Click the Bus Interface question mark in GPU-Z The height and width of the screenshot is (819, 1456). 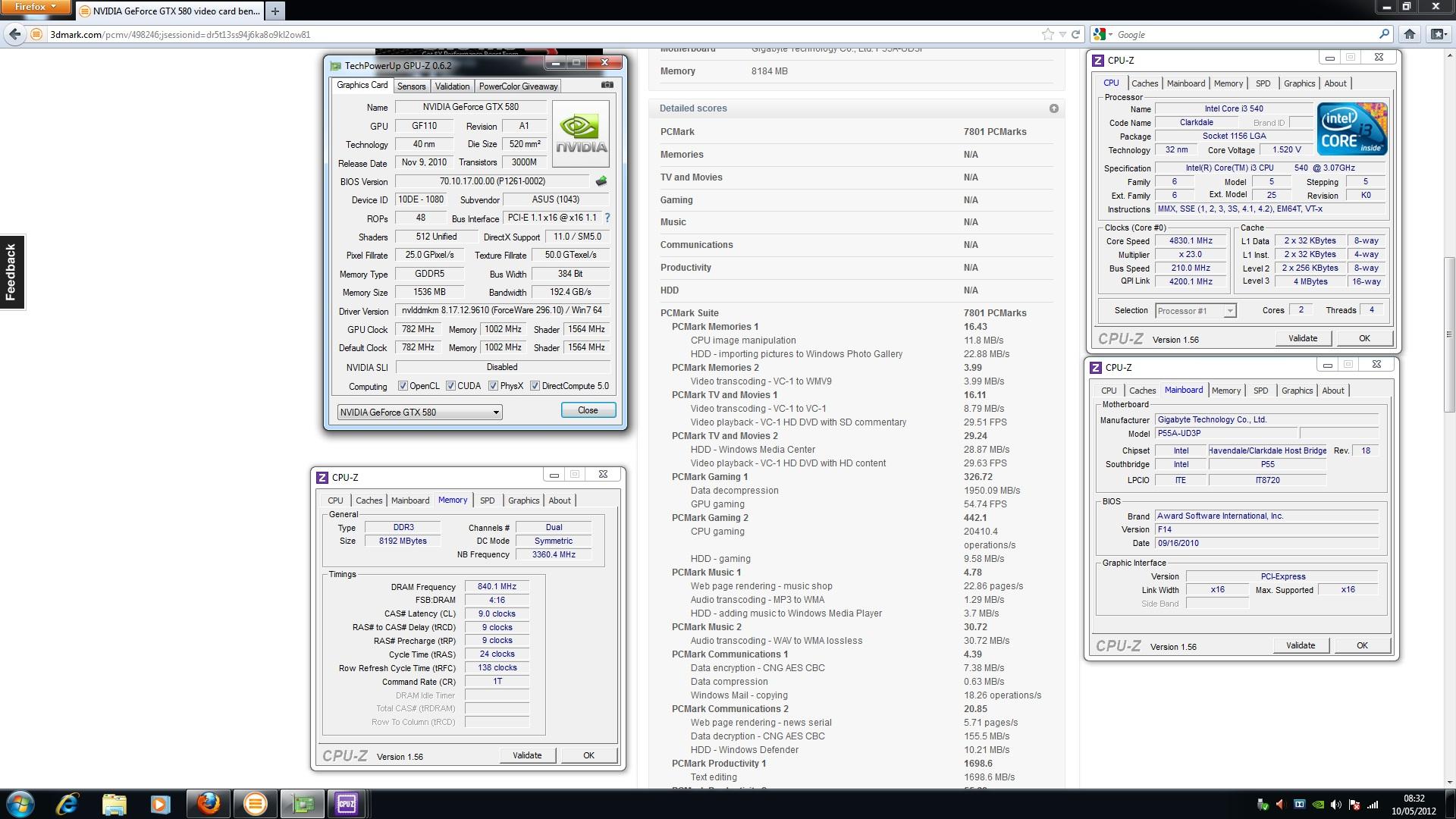pos(607,218)
